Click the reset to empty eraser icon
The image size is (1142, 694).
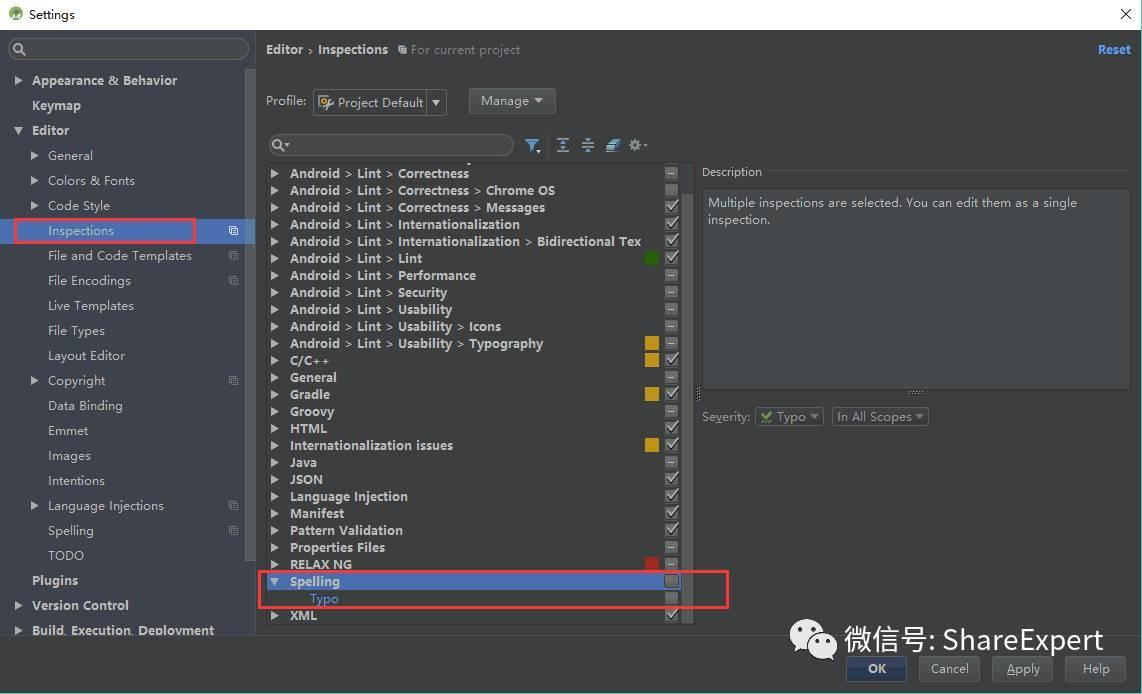(x=613, y=145)
